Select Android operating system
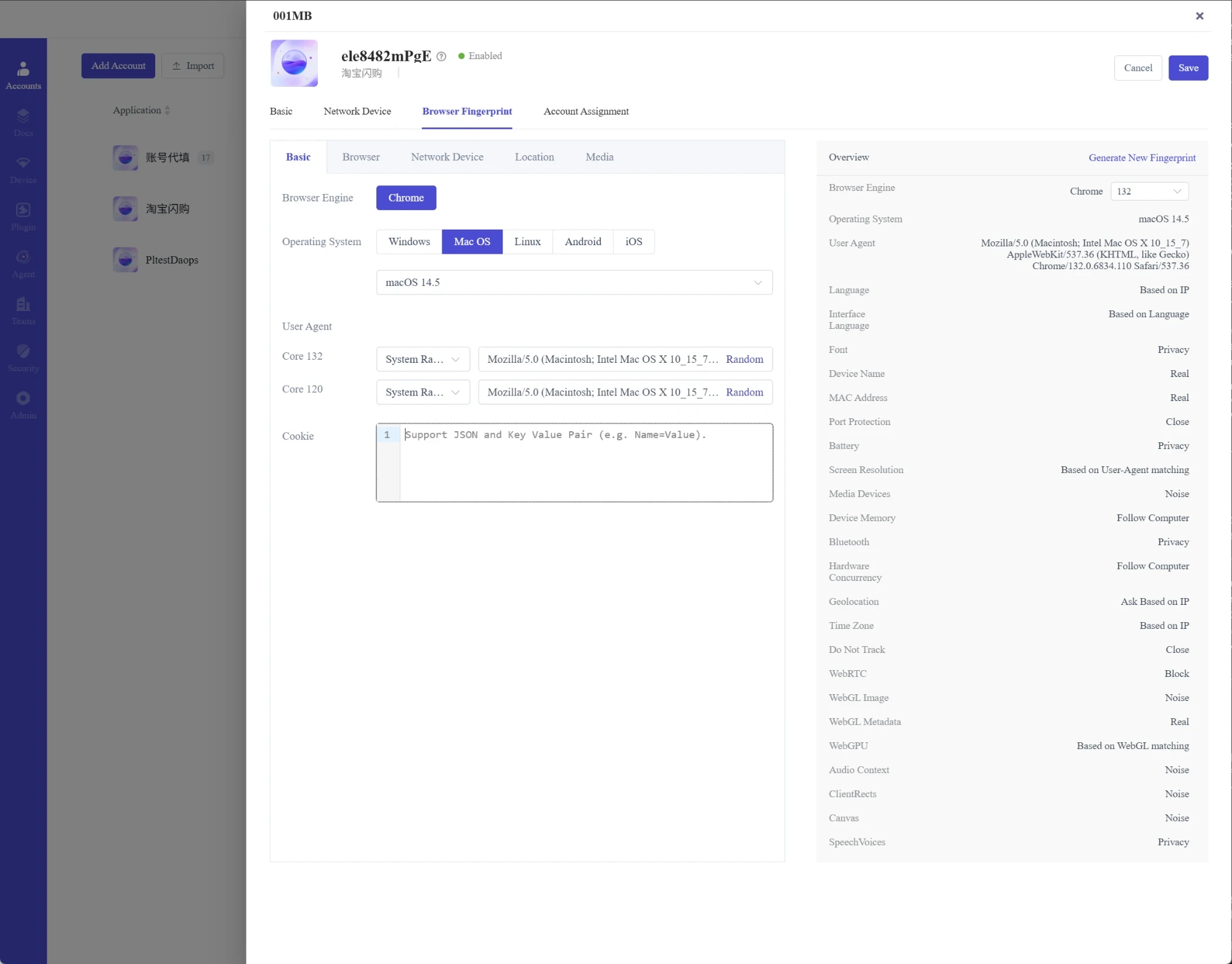The image size is (1232, 964). [x=583, y=241]
